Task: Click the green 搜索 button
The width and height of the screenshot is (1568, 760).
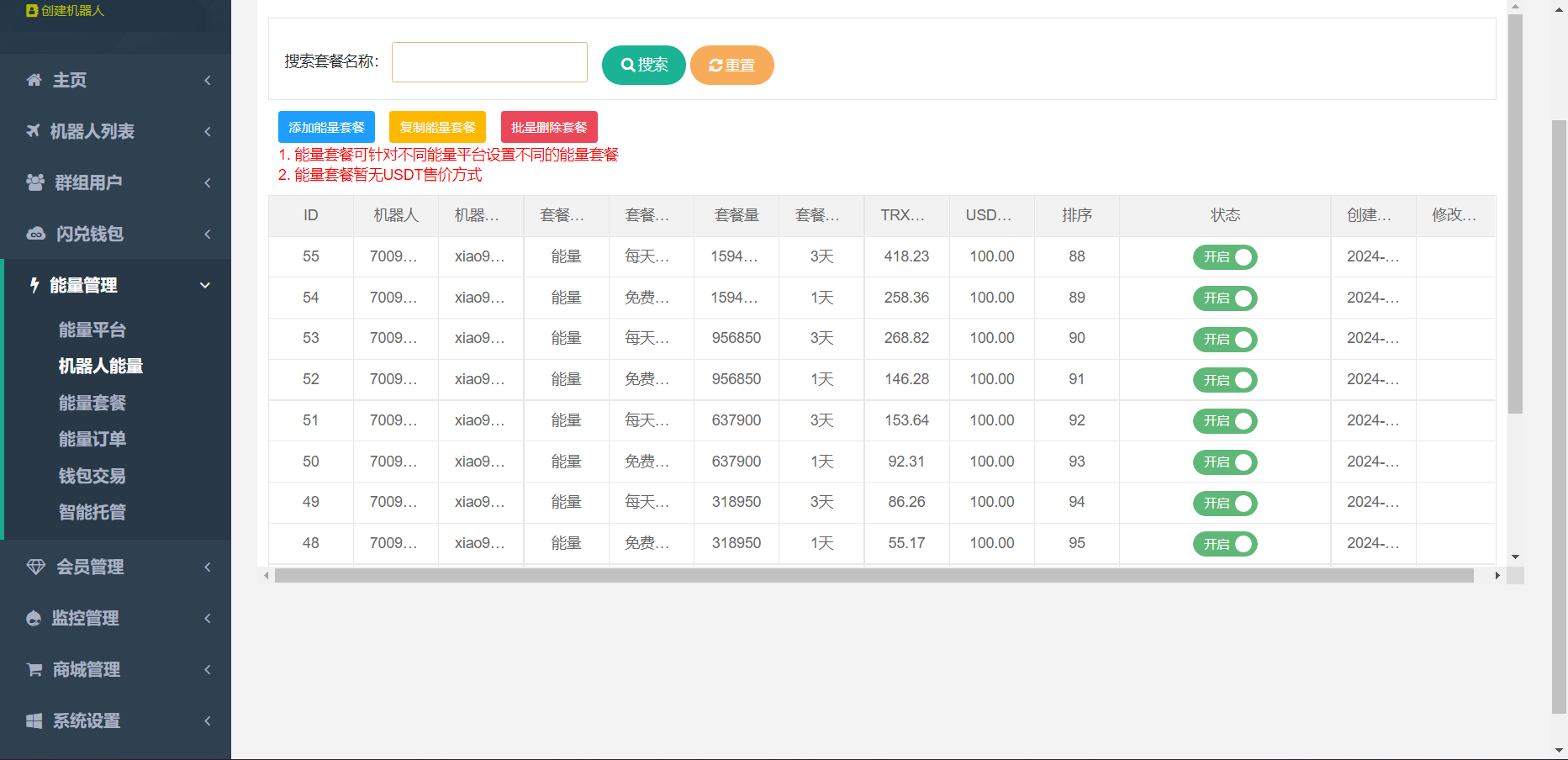Action: tap(644, 65)
